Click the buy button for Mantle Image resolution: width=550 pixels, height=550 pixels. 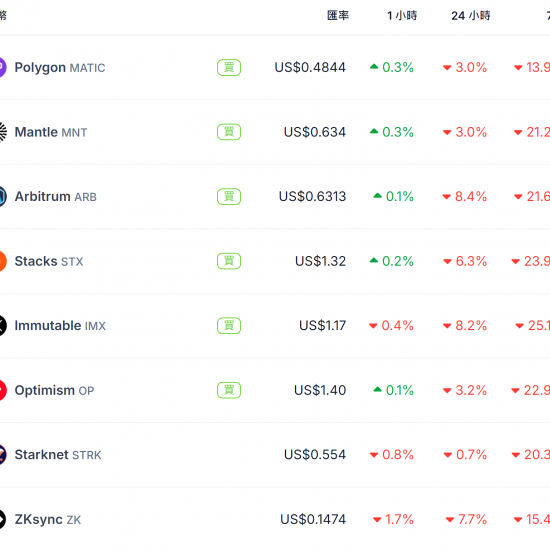click(229, 132)
